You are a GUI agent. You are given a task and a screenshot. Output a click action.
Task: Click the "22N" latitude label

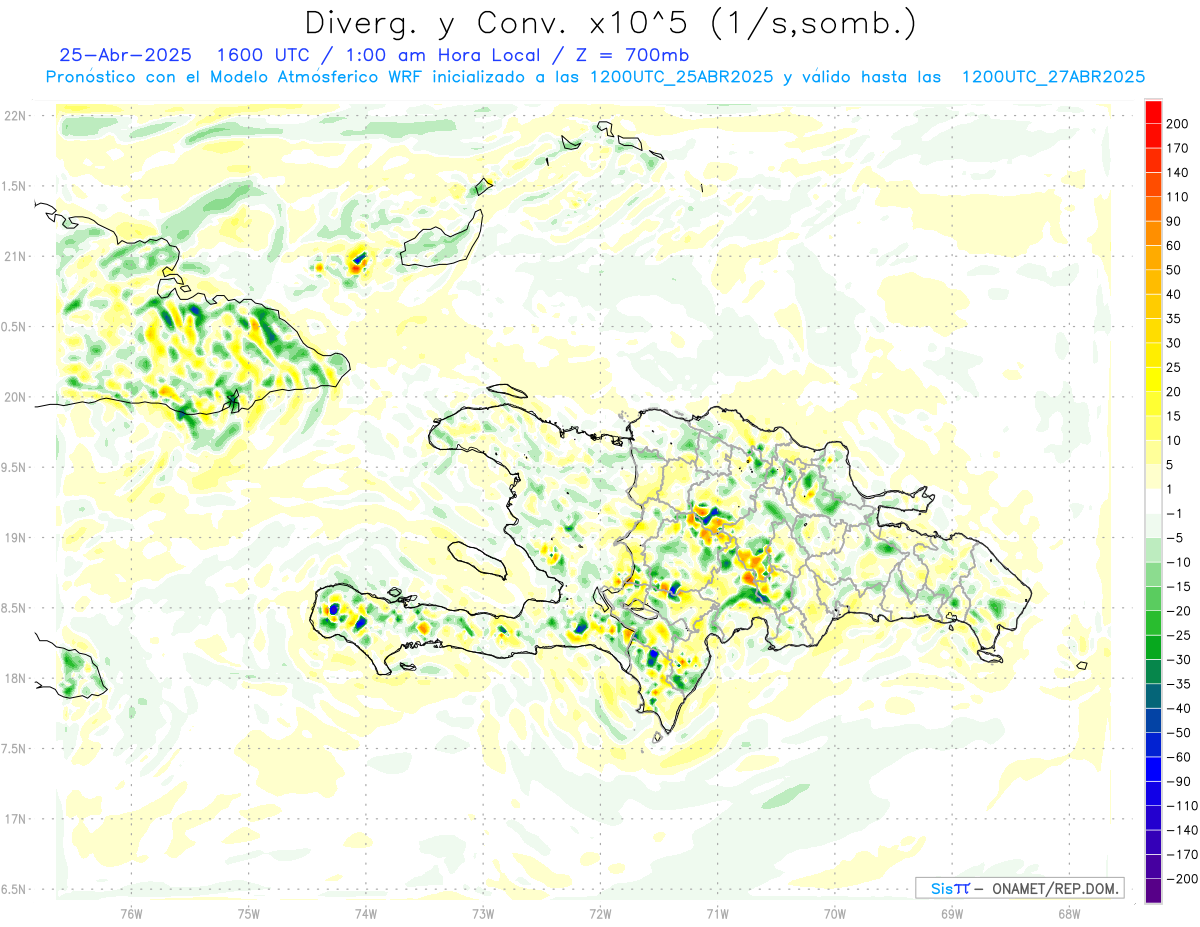[15, 116]
